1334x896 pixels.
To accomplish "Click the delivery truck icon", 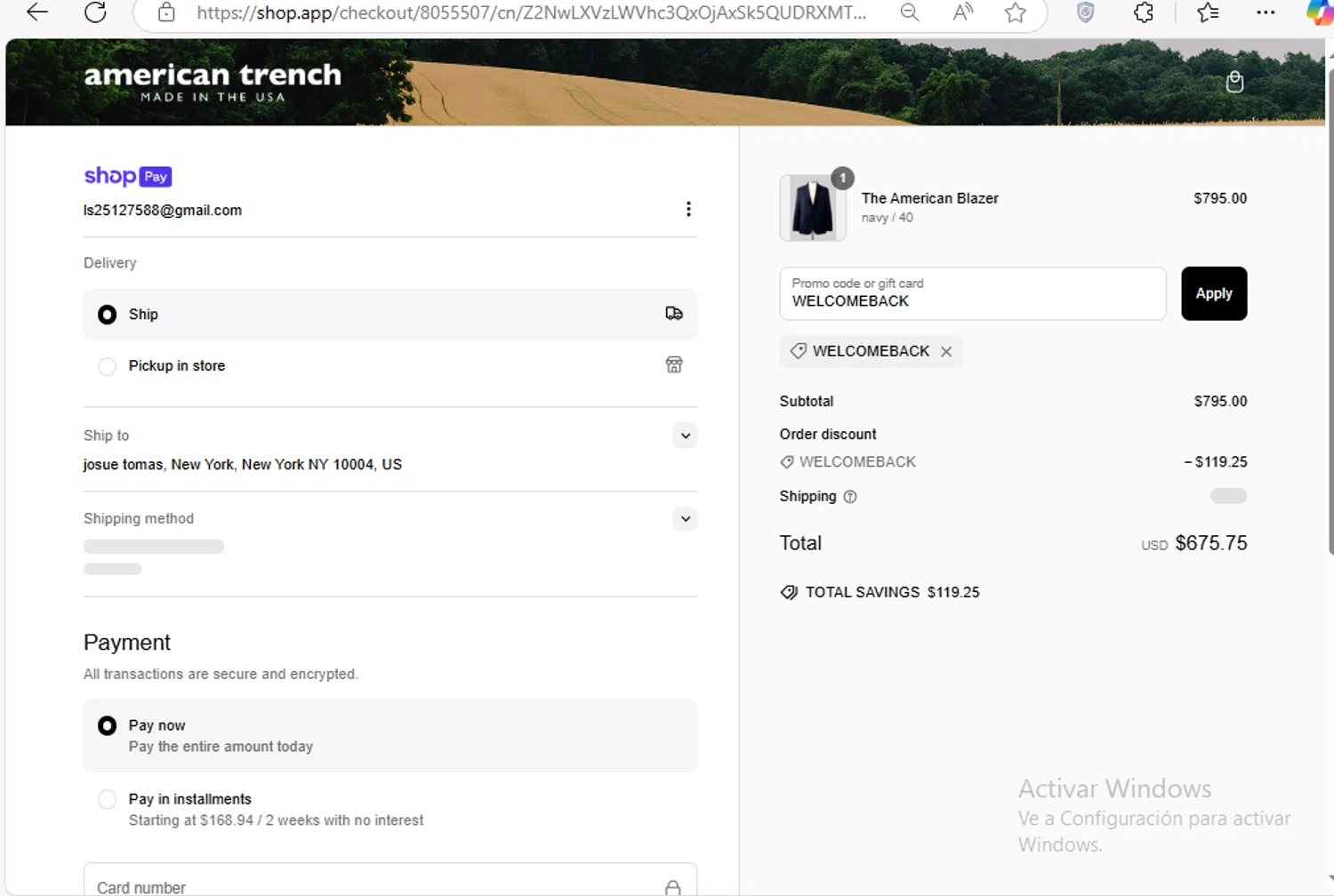I will 674,314.
